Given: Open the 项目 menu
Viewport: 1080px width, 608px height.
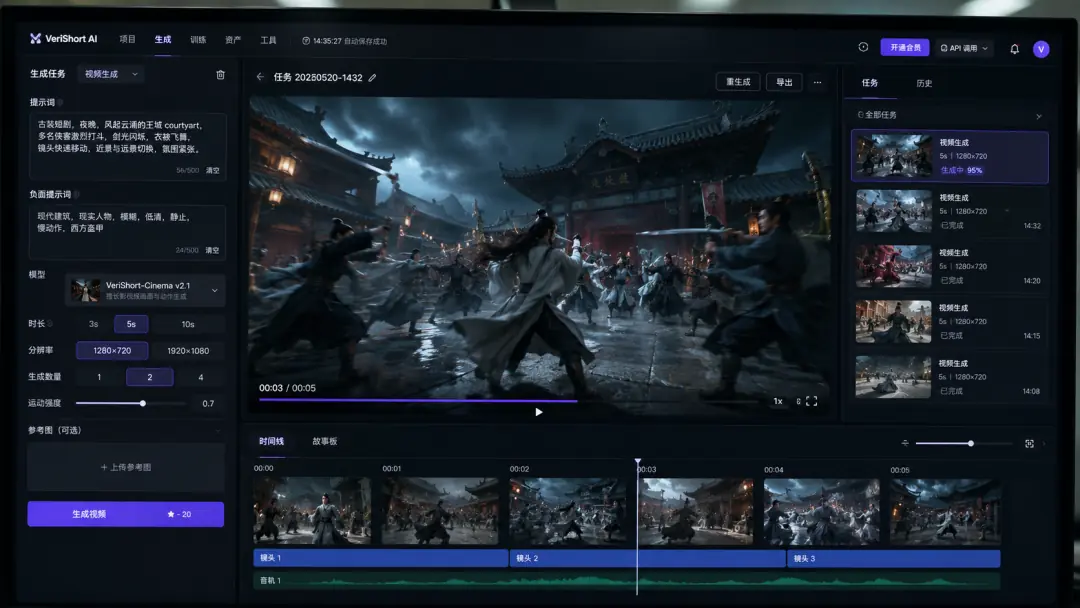Looking at the screenshot, I should (x=127, y=39).
